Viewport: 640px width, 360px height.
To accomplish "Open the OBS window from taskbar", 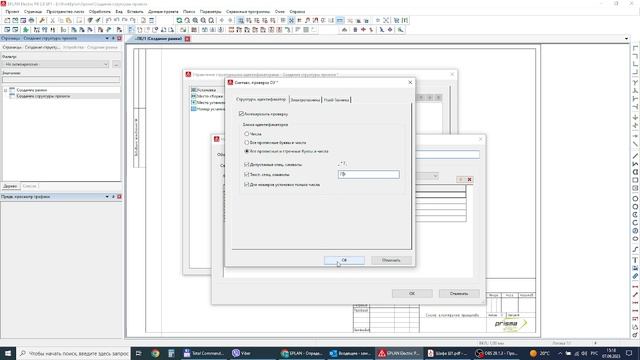I will (497, 353).
